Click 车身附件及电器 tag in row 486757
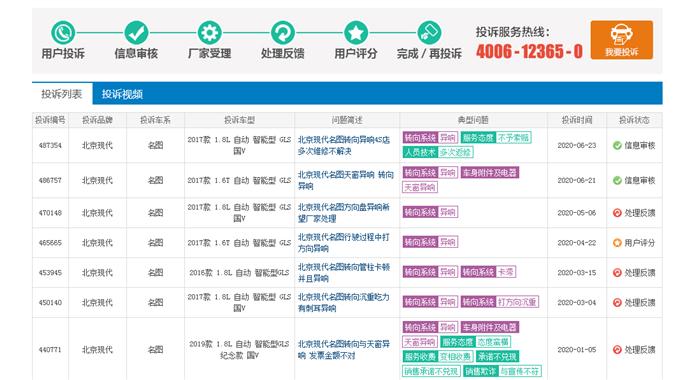Screen dimensions: 700x380 [490, 173]
